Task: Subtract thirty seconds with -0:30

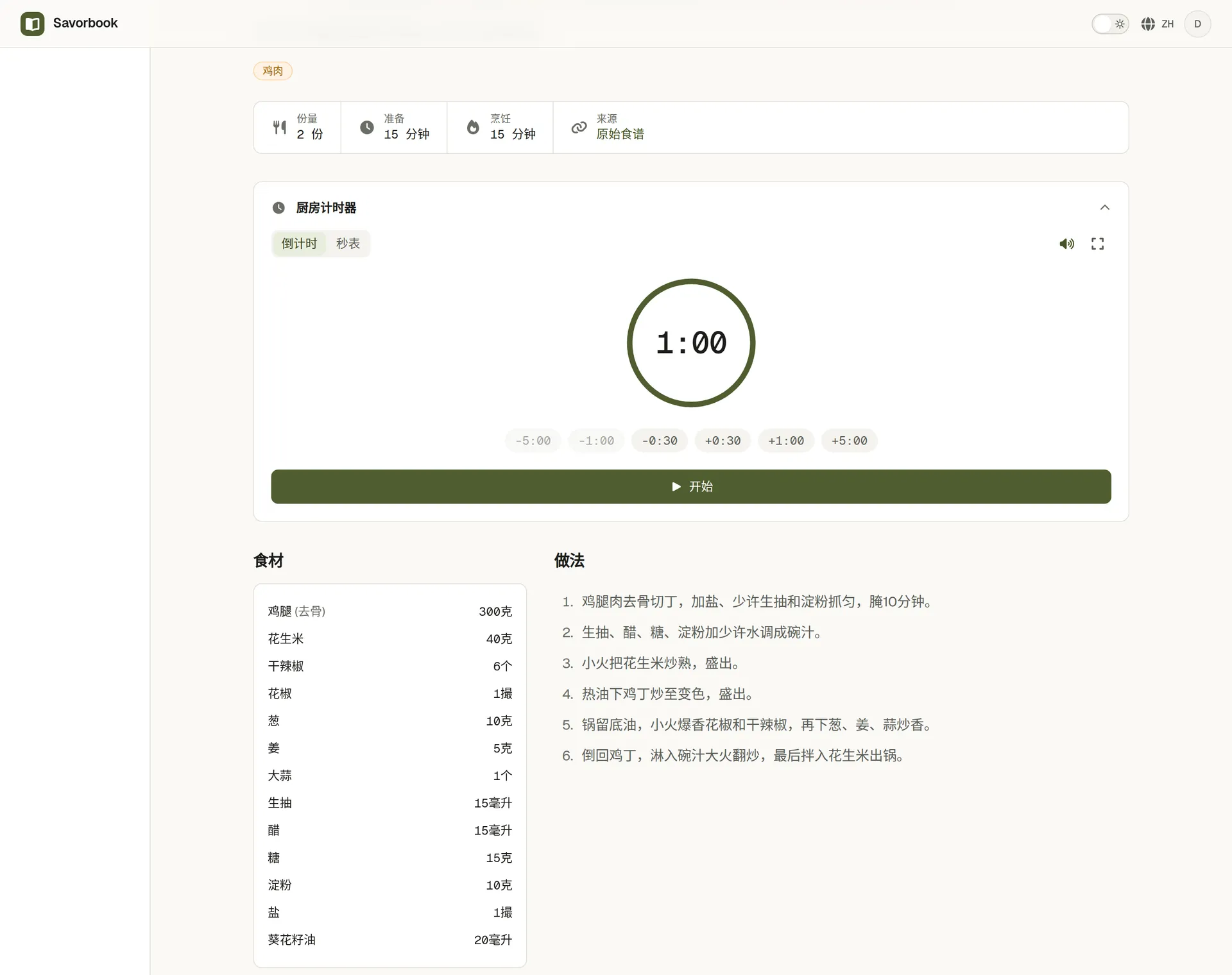Action: coord(660,441)
